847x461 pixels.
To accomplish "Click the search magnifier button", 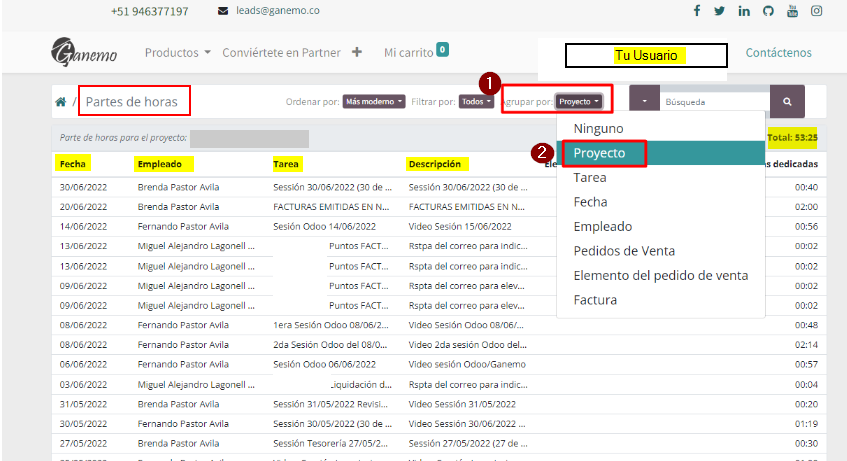I will pos(787,101).
